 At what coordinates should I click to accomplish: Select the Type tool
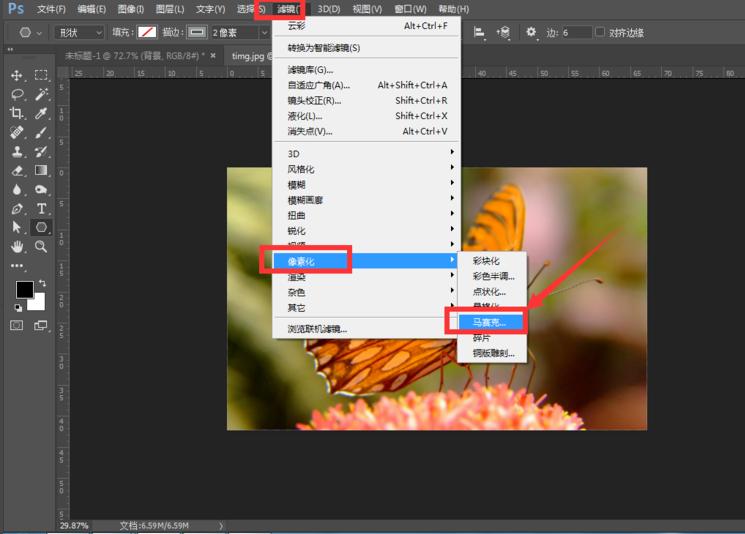coord(41,209)
